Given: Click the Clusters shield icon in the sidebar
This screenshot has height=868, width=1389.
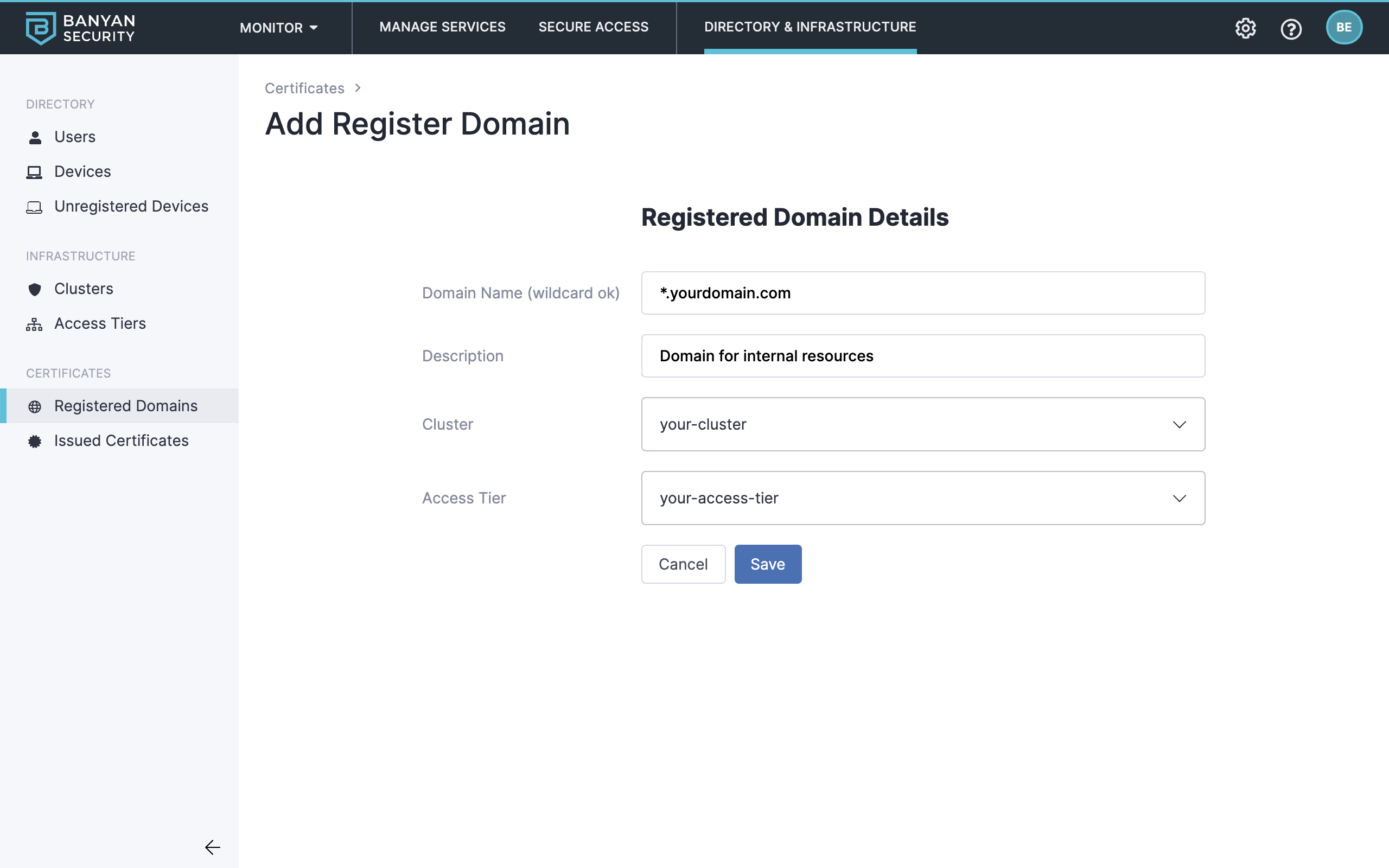Looking at the screenshot, I should click(35, 289).
